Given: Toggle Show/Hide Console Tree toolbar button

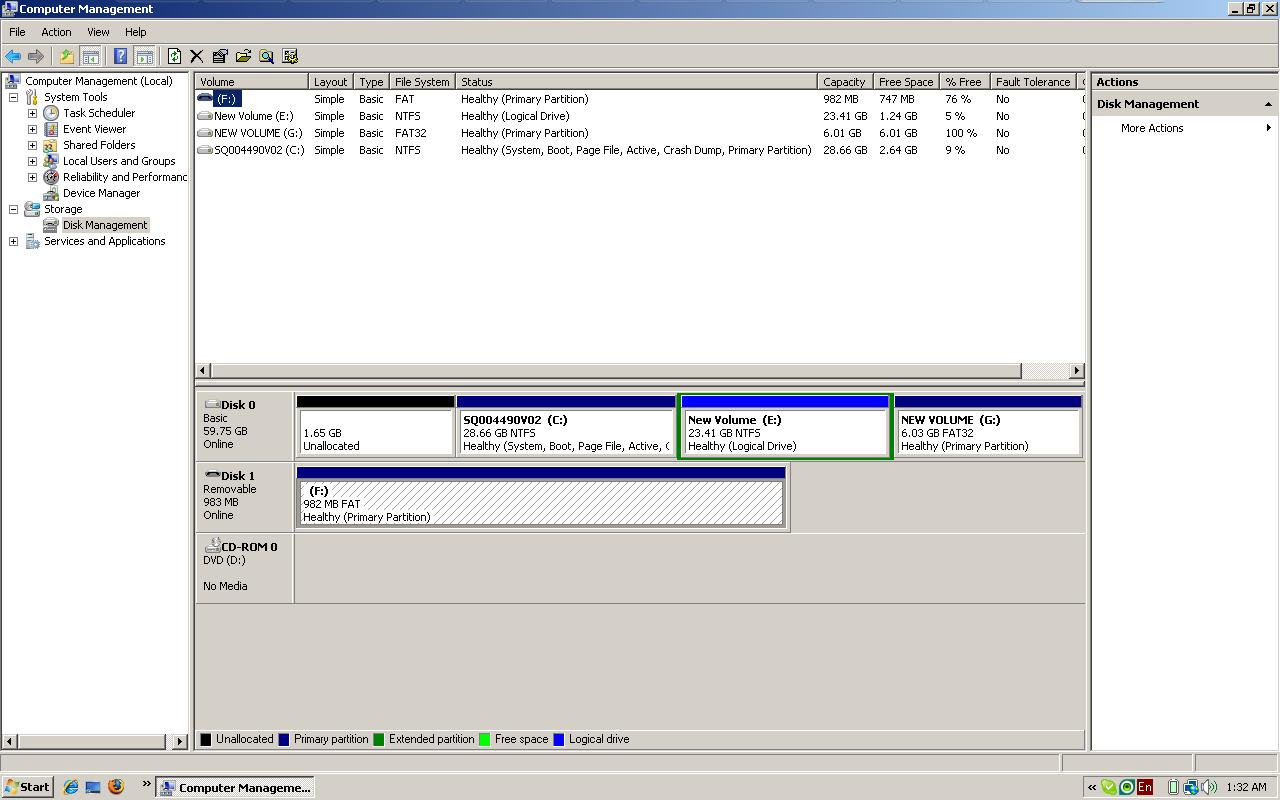Looking at the screenshot, I should pyautogui.click(x=90, y=57).
